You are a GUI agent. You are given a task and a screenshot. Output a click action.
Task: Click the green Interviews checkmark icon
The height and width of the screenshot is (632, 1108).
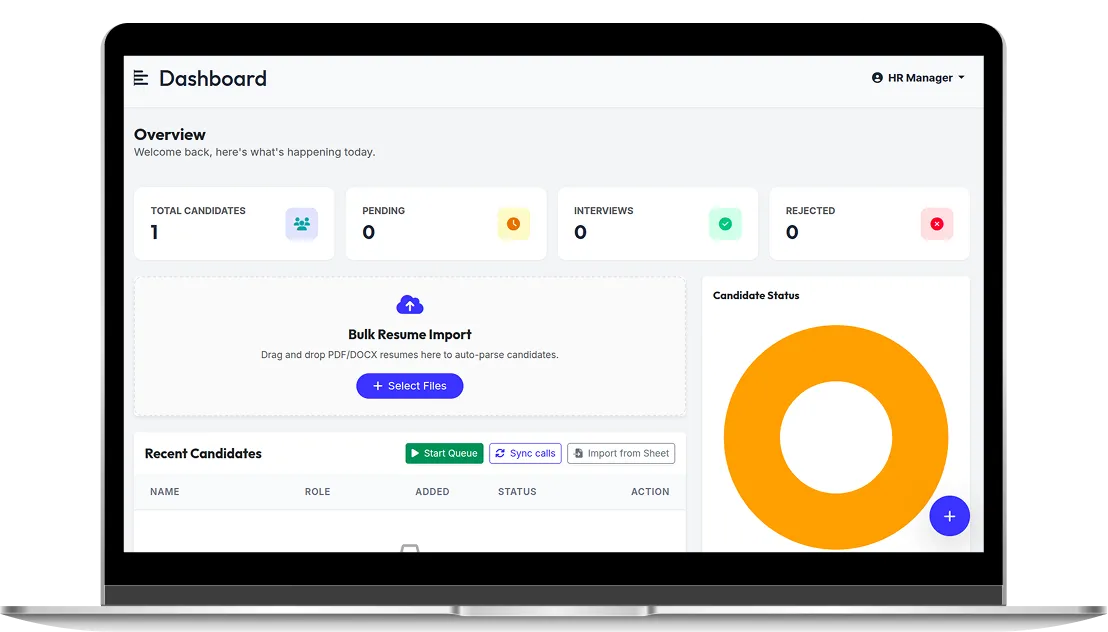725,224
